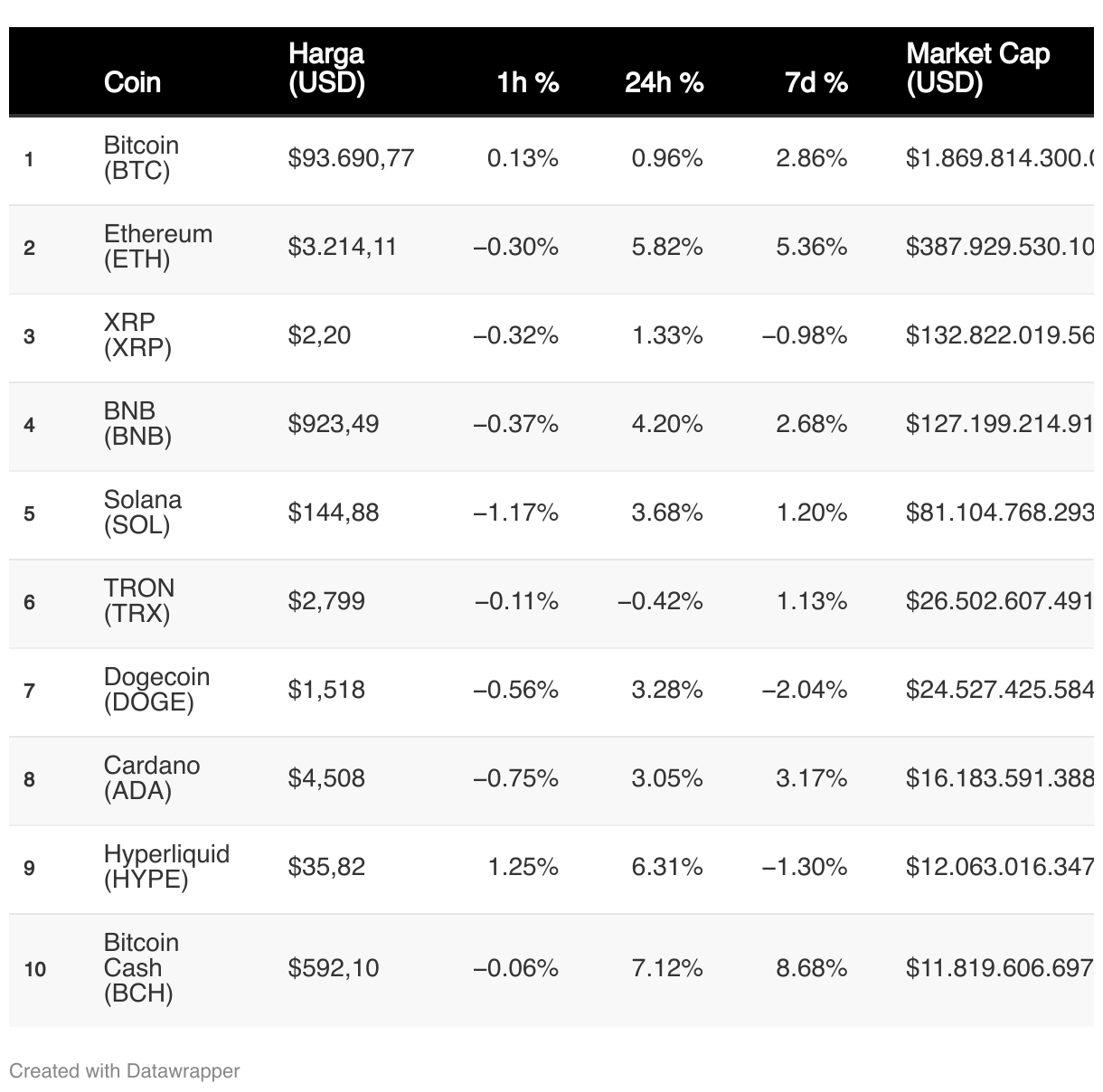Select the BNB price $923,49
Screen dimensions: 1103x1092
click(333, 424)
